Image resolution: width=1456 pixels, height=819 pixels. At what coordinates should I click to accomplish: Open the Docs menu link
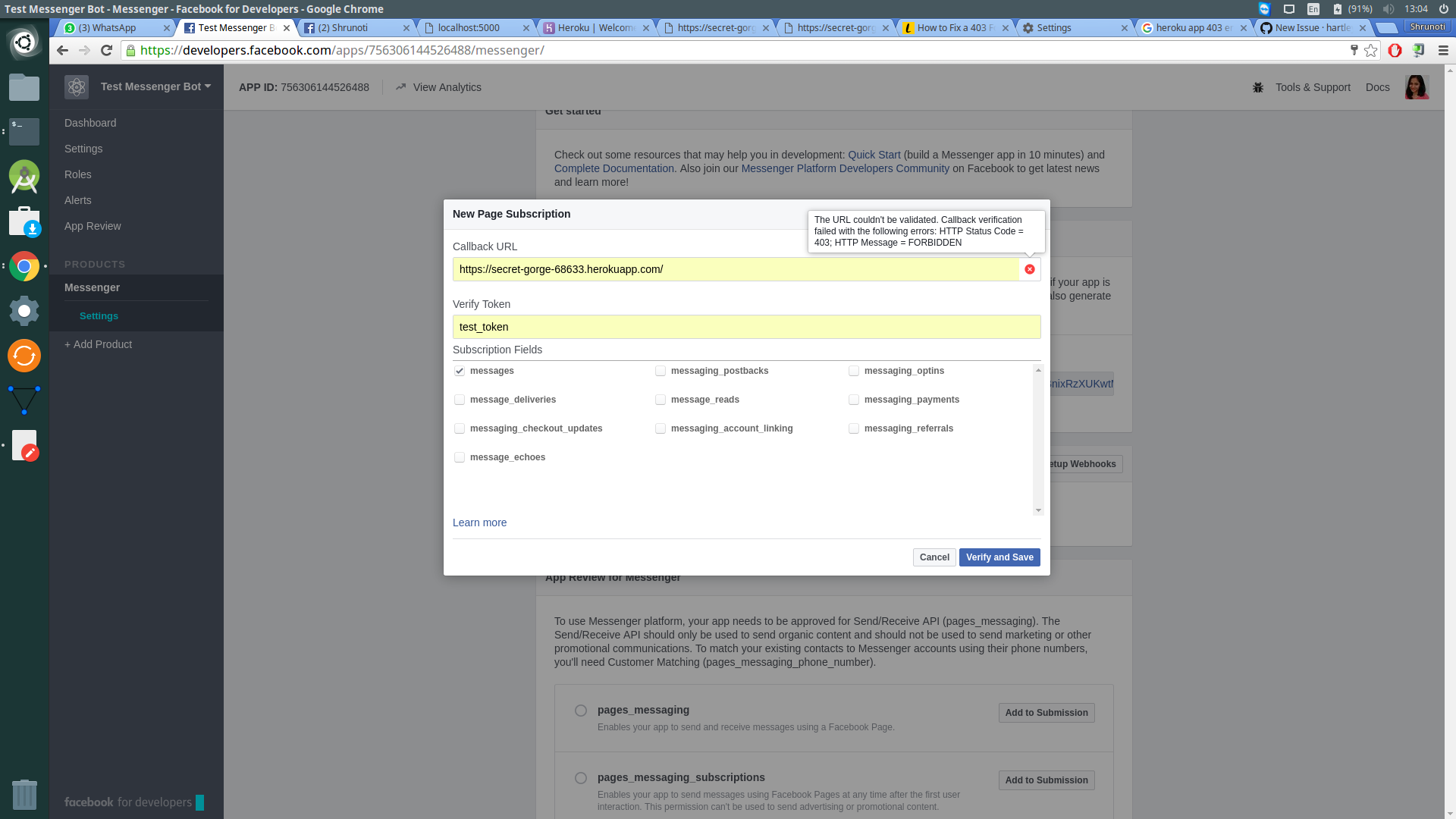1378,87
